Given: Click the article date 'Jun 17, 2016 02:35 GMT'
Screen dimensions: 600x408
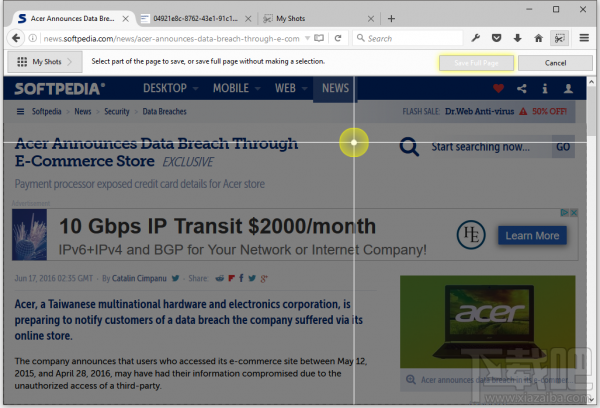Looking at the screenshot, I should (54, 278).
